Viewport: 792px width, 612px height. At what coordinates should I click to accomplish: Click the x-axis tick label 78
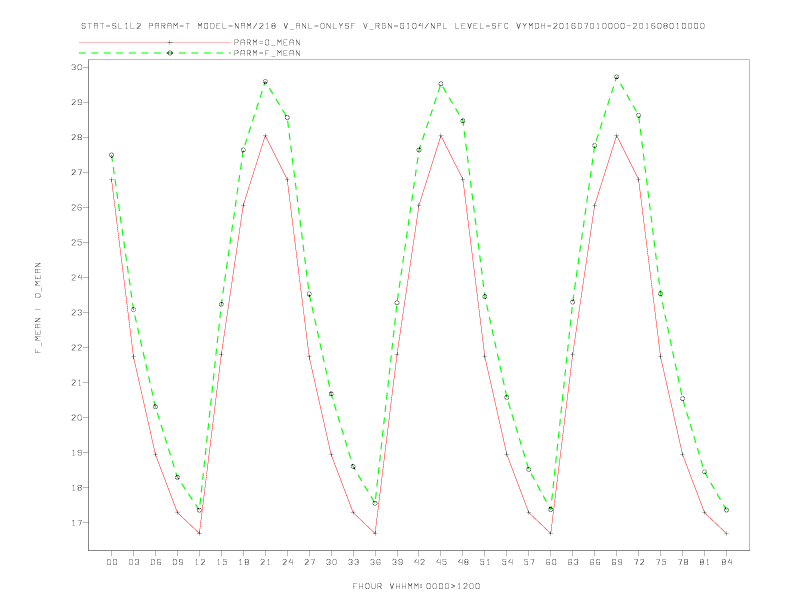pos(682,562)
